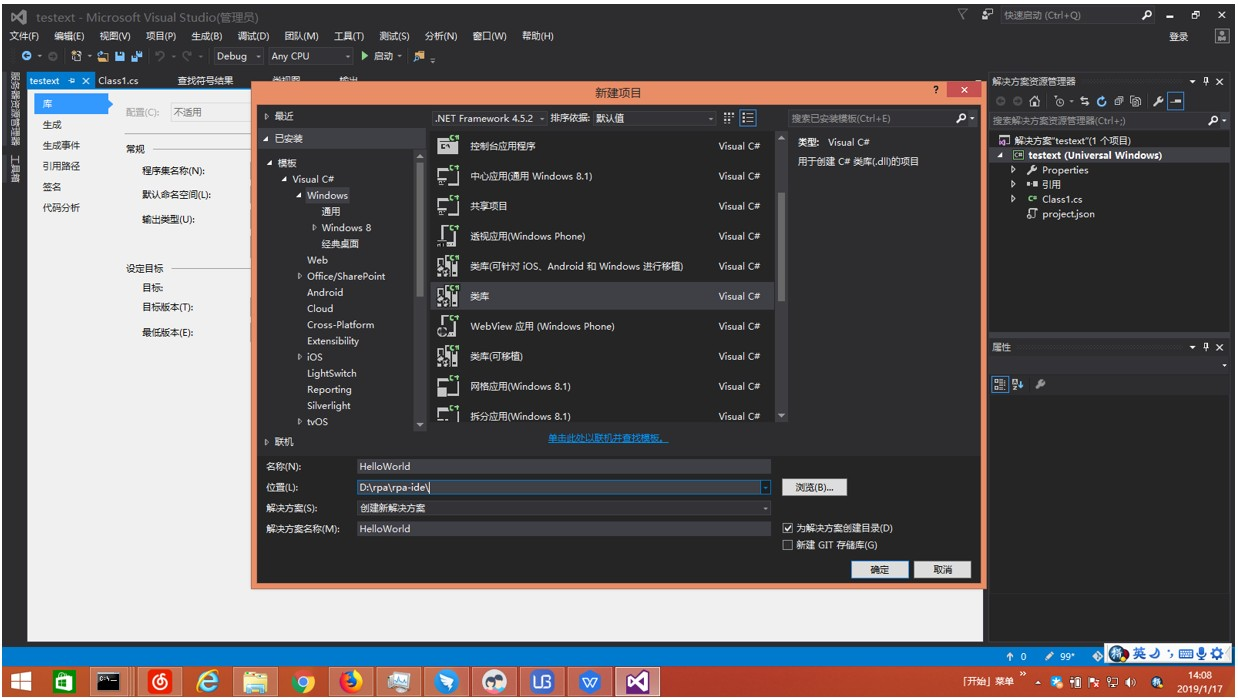This screenshot has width=1238, height=698.
Task: Collapse the Visual C# template node
Action: 285,179
